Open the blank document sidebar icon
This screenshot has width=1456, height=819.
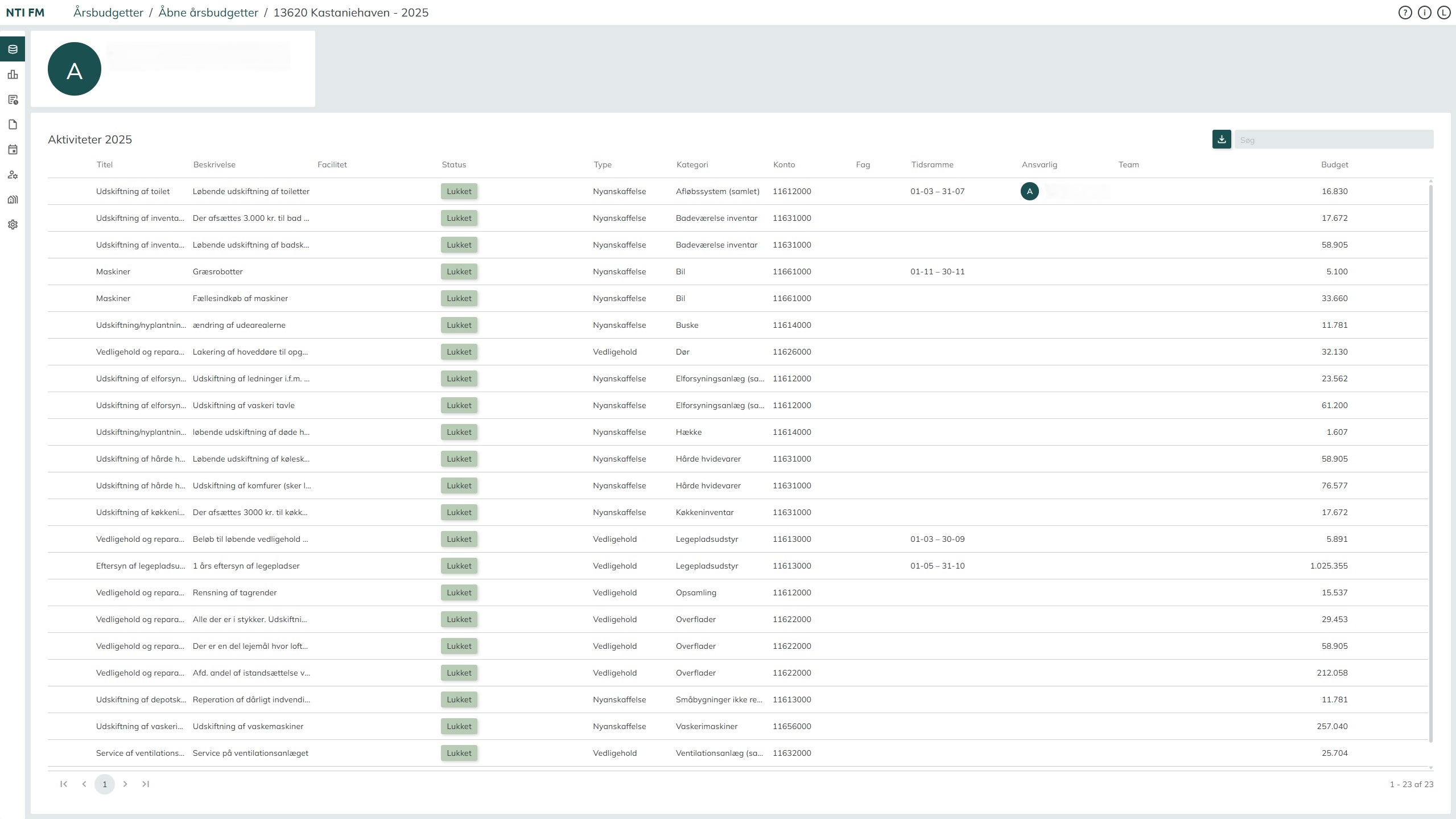13,125
